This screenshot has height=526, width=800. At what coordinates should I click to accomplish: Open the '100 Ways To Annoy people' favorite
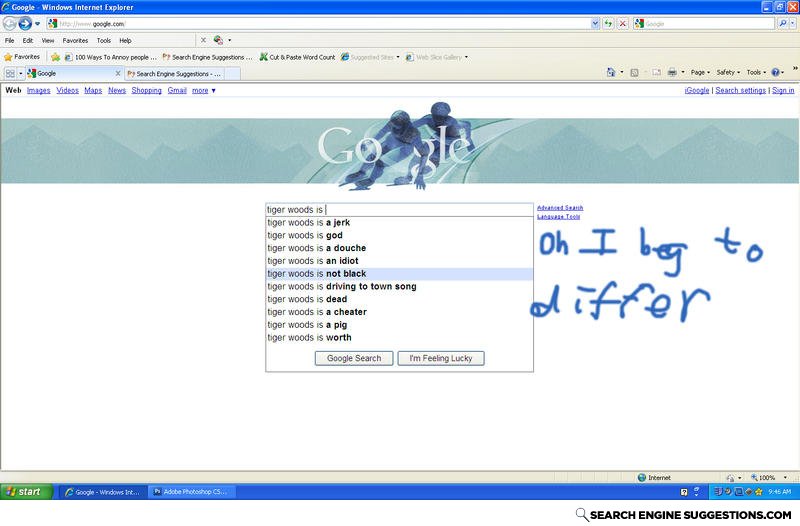tap(111, 57)
